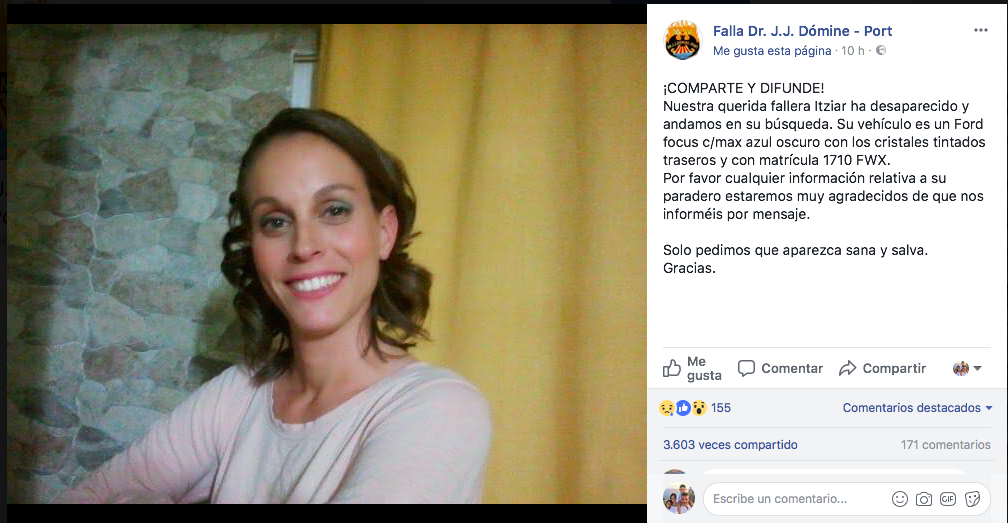Screen dimensions: 1008x523
Task: Click the 10 h post timestamp
Action: tap(852, 51)
